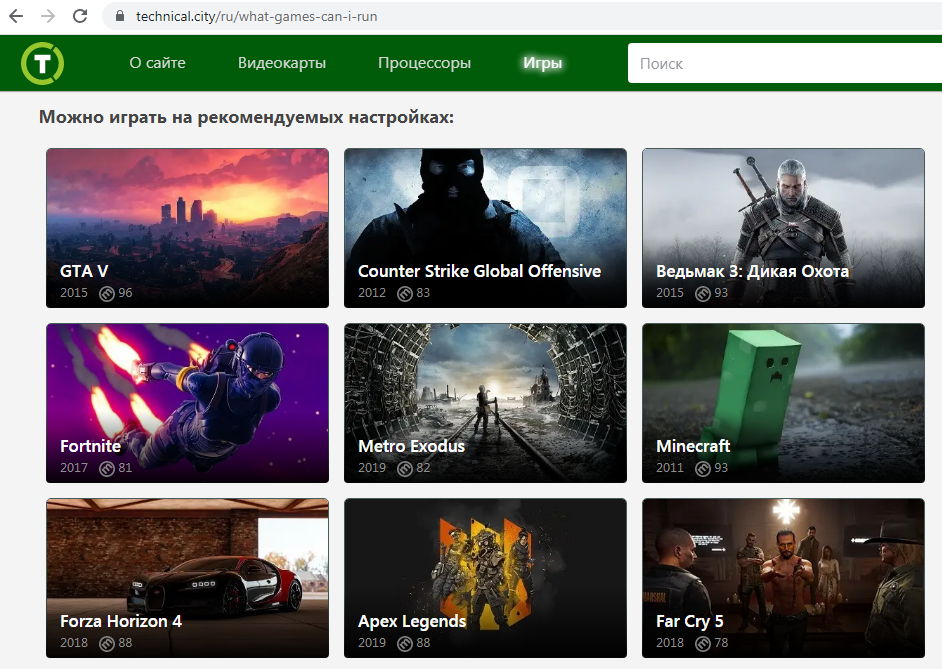
Task: Select the Игры menu item
Action: pyautogui.click(x=542, y=63)
